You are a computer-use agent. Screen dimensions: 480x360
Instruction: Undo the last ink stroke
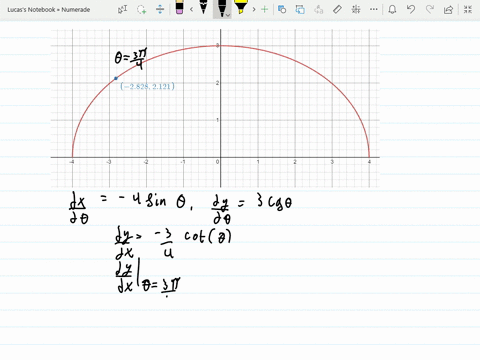[411, 9]
